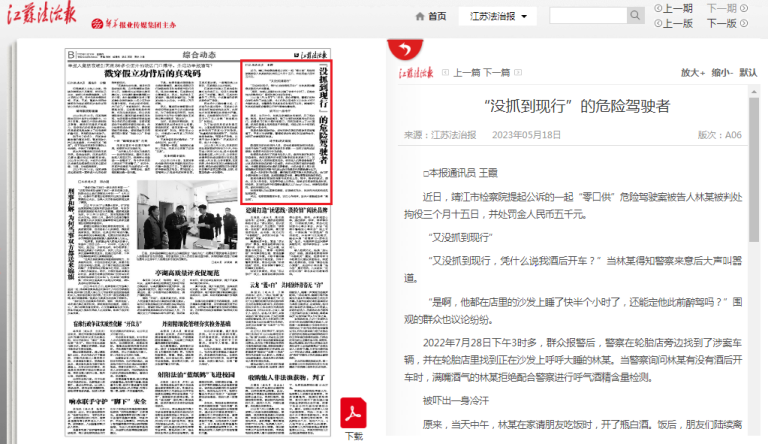Click the date 2023年05月18日
The height and width of the screenshot is (444, 768).
click(x=527, y=135)
